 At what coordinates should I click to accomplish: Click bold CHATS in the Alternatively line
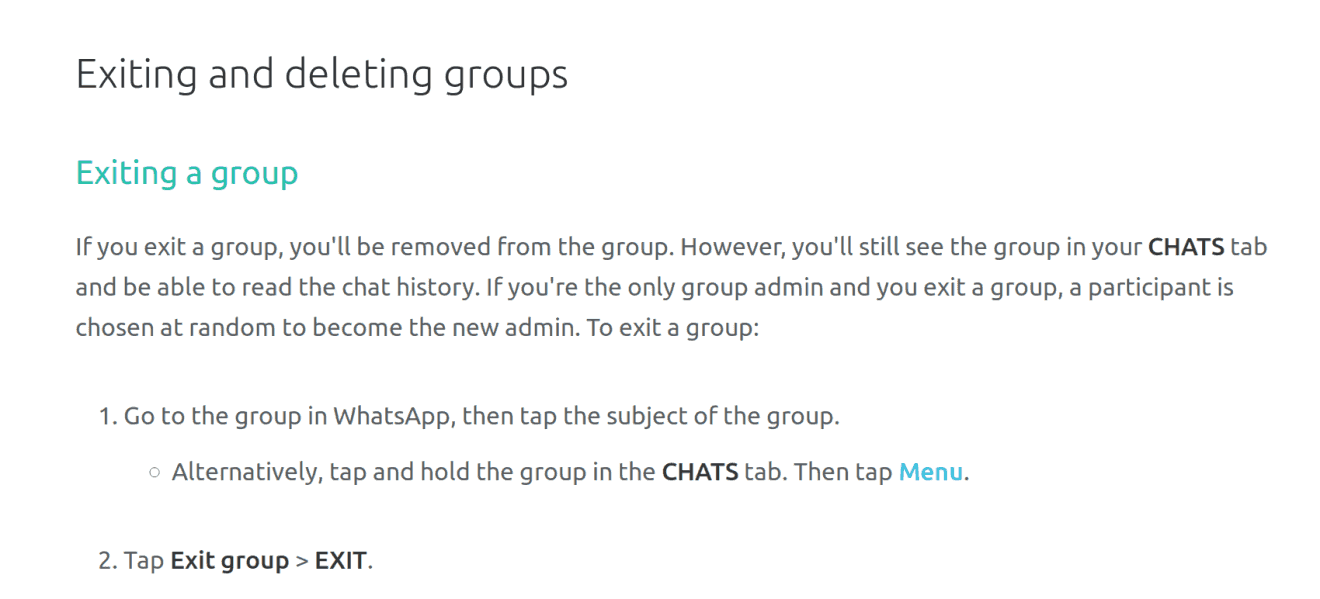(700, 472)
